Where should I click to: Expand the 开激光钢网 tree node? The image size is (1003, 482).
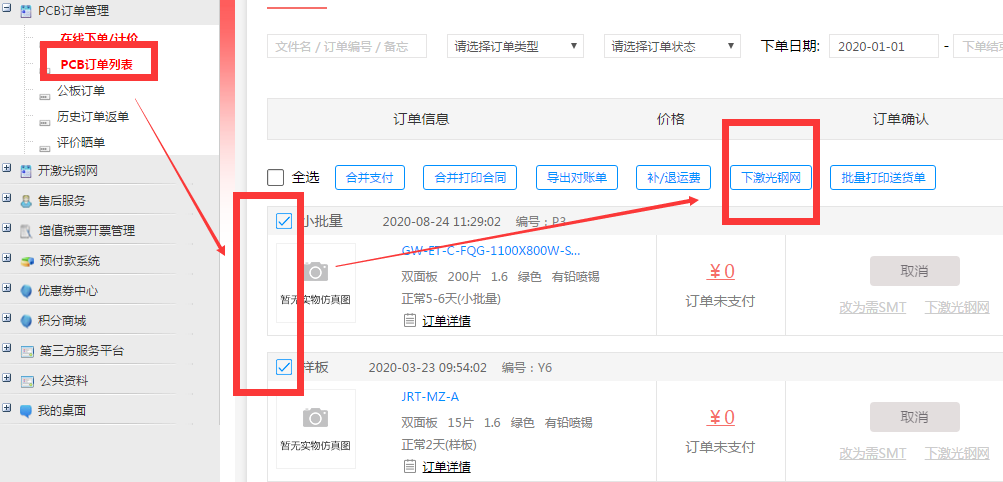8,170
